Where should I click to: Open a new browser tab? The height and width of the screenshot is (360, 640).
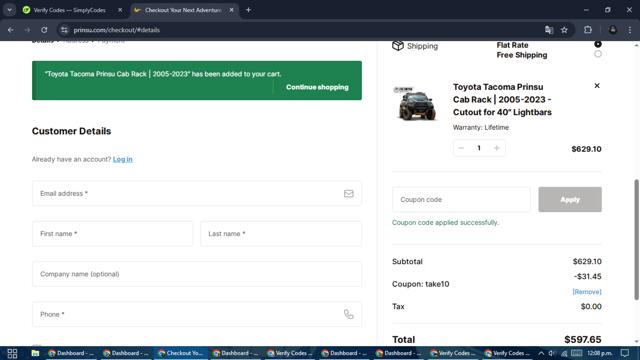pyautogui.click(x=248, y=10)
